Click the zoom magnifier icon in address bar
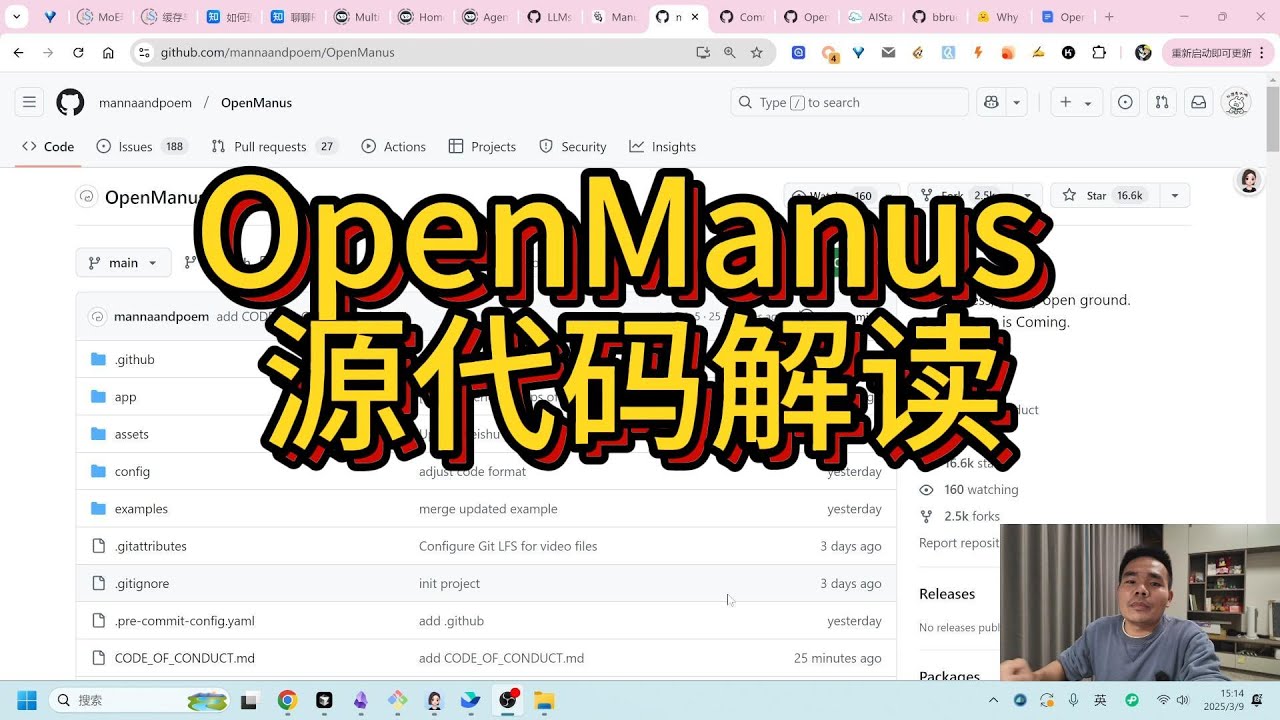 click(730, 52)
